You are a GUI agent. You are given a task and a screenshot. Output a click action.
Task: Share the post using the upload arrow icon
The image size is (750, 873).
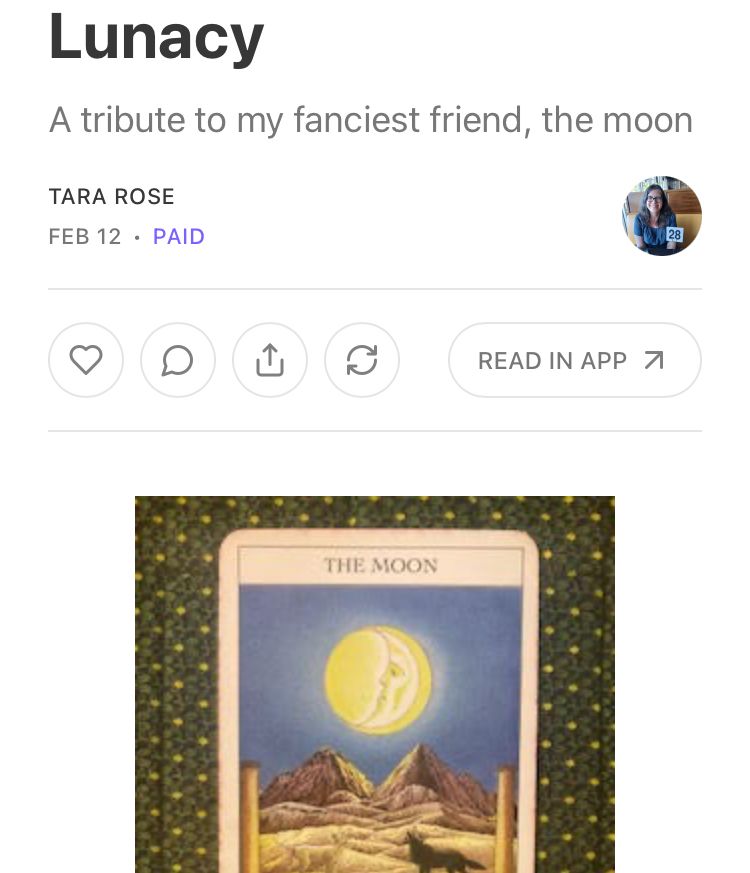269,360
